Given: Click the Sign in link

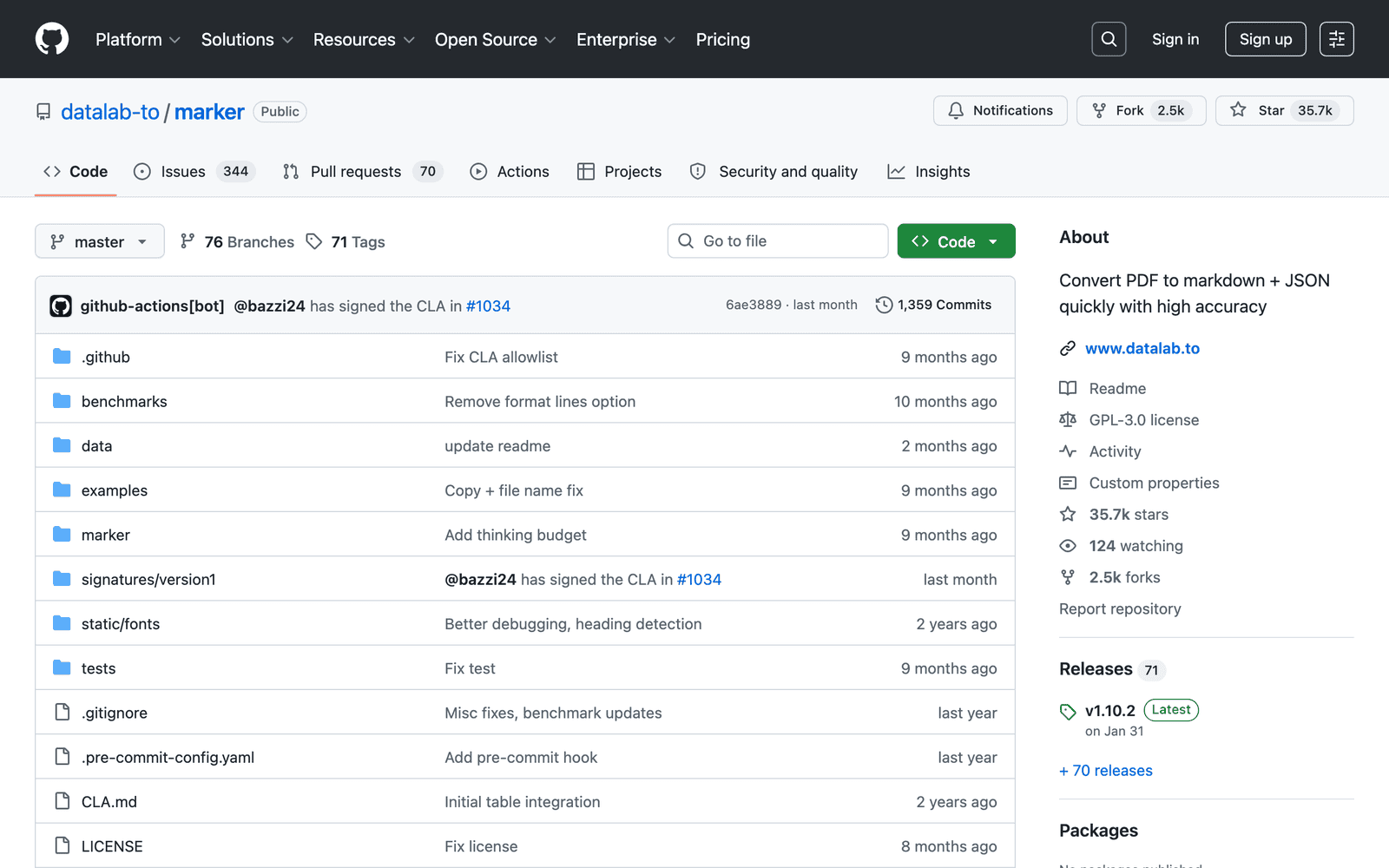Looking at the screenshot, I should click(x=1175, y=39).
